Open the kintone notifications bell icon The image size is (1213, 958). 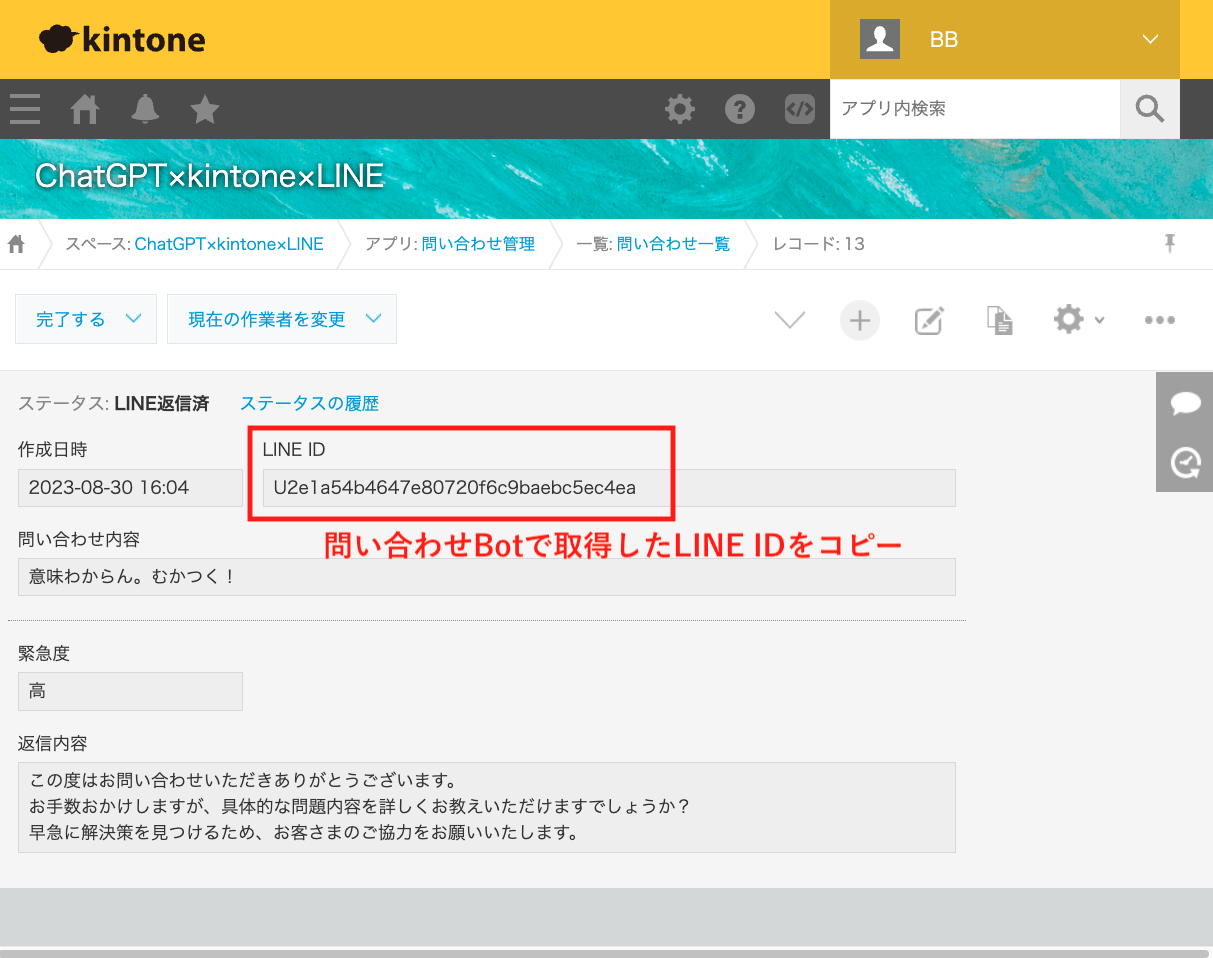click(145, 110)
